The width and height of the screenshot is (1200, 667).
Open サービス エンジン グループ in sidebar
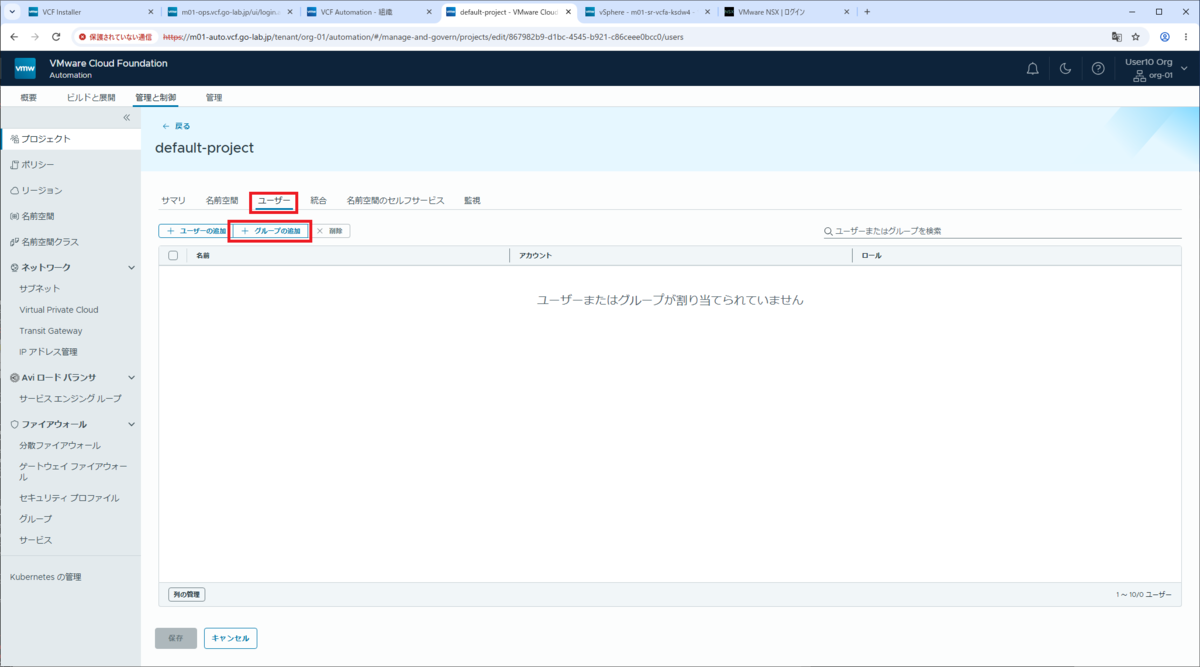70,398
